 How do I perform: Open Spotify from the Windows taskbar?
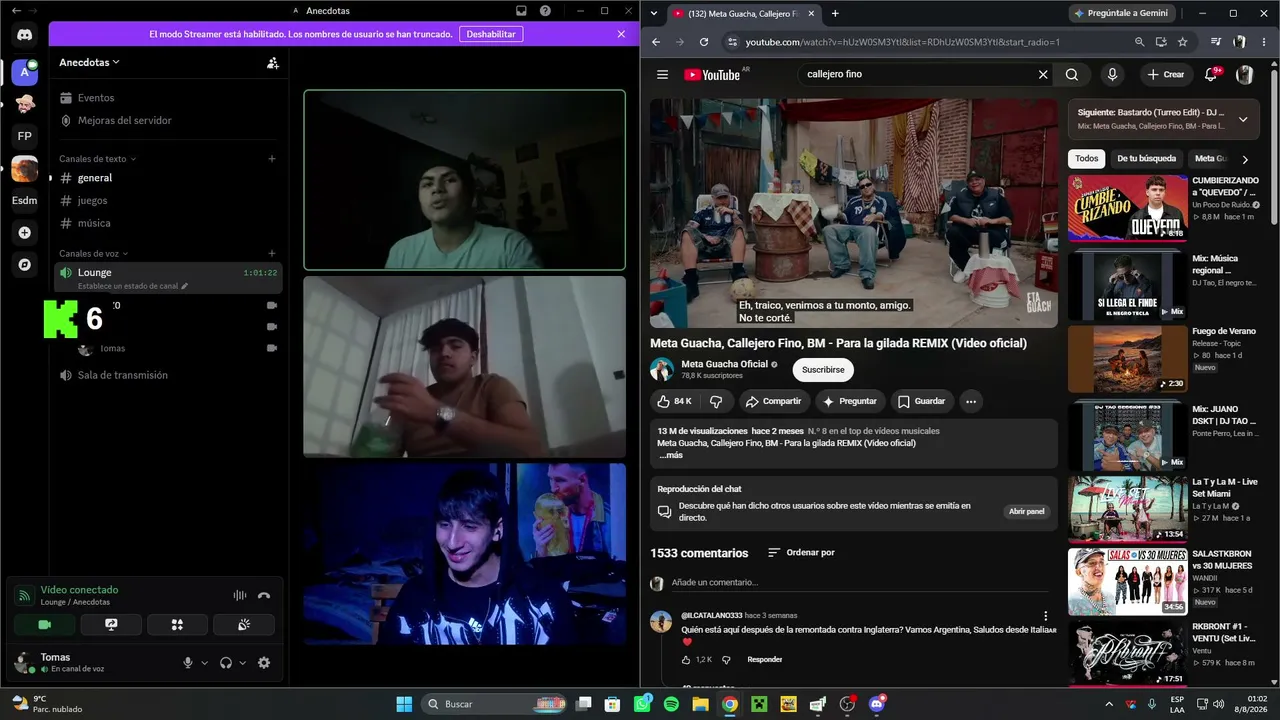[x=671, y=704]
